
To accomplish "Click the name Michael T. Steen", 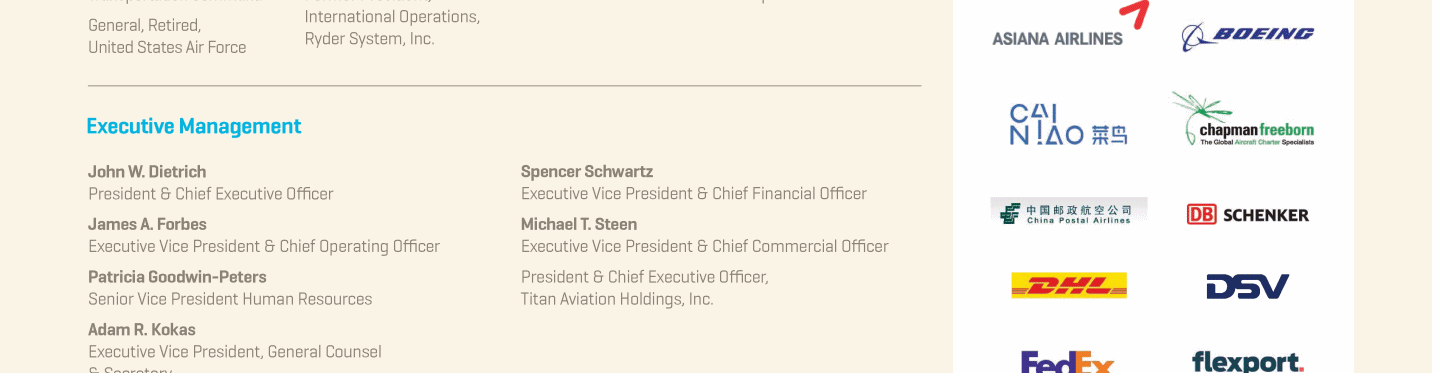I will pyautogui.click(x=579, y=224).
